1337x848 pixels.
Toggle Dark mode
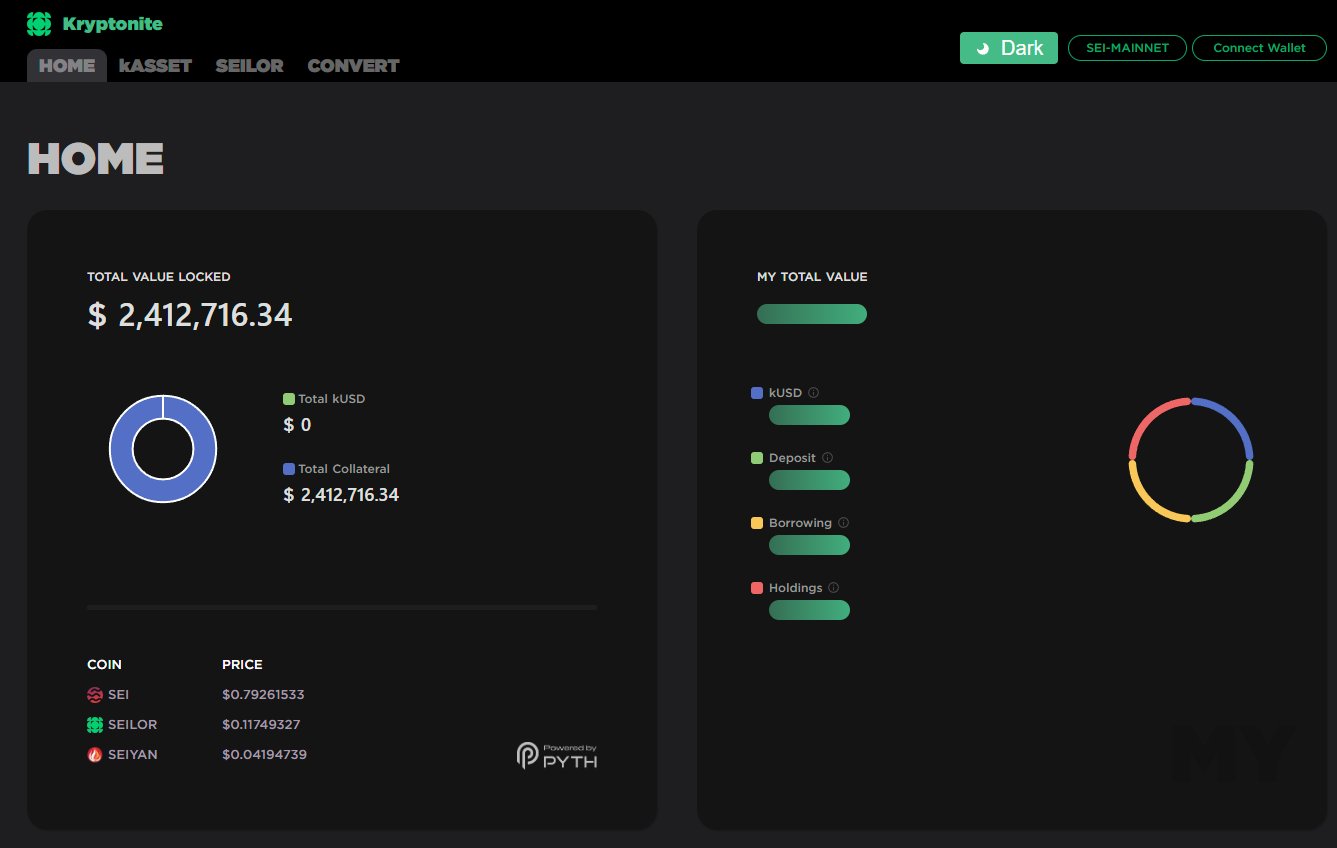click(x=1008, y=47)
